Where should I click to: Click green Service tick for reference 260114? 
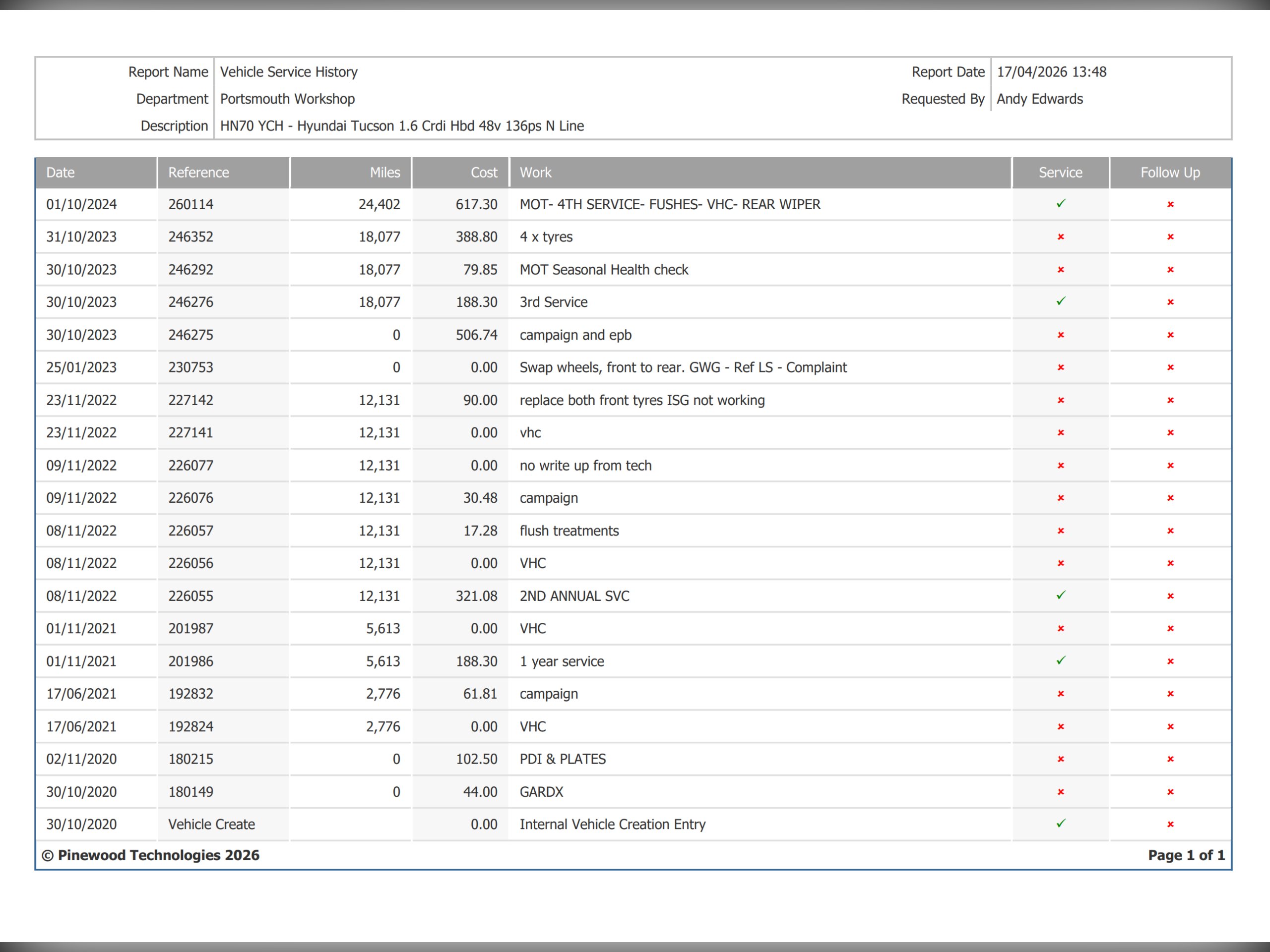coord(1061,204)
